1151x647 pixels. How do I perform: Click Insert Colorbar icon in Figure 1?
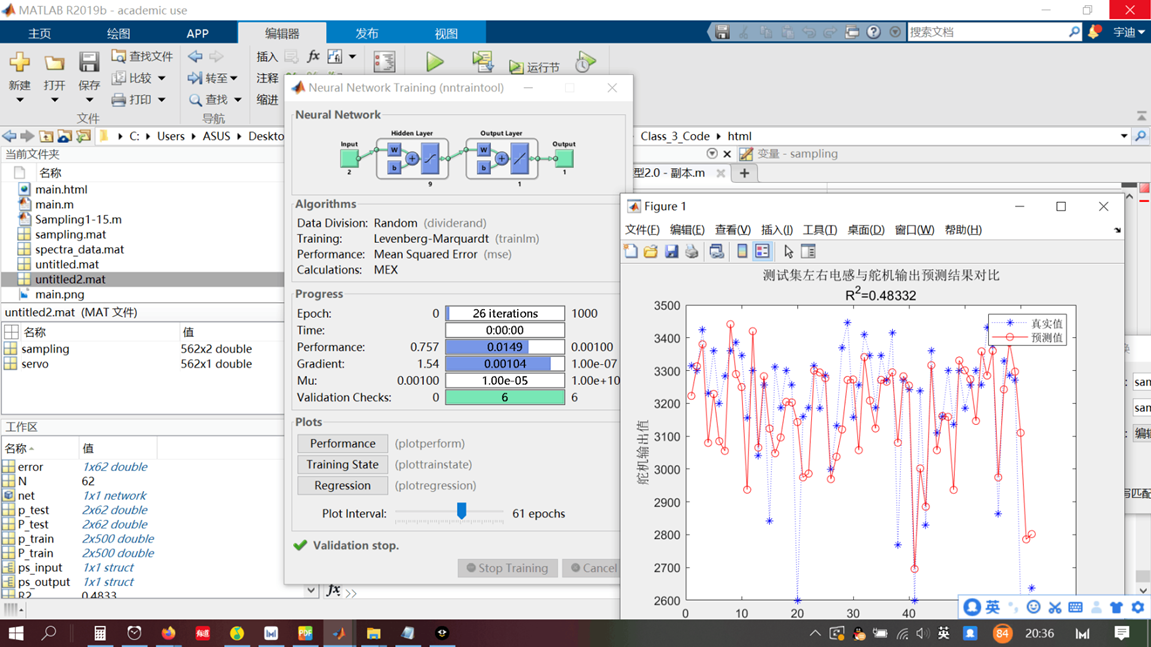click(x=742, y=251)
